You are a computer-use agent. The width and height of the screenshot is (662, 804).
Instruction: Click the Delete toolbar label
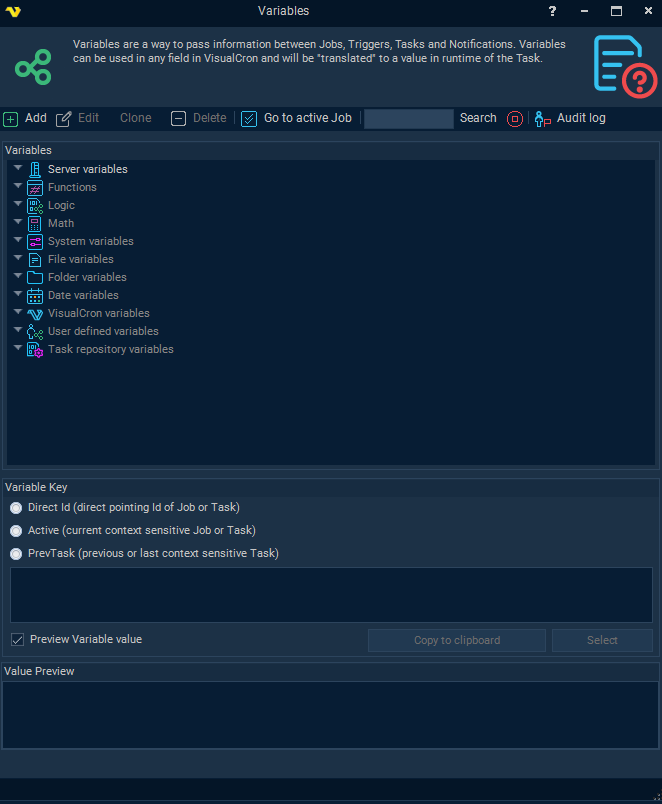coord(210,118)
